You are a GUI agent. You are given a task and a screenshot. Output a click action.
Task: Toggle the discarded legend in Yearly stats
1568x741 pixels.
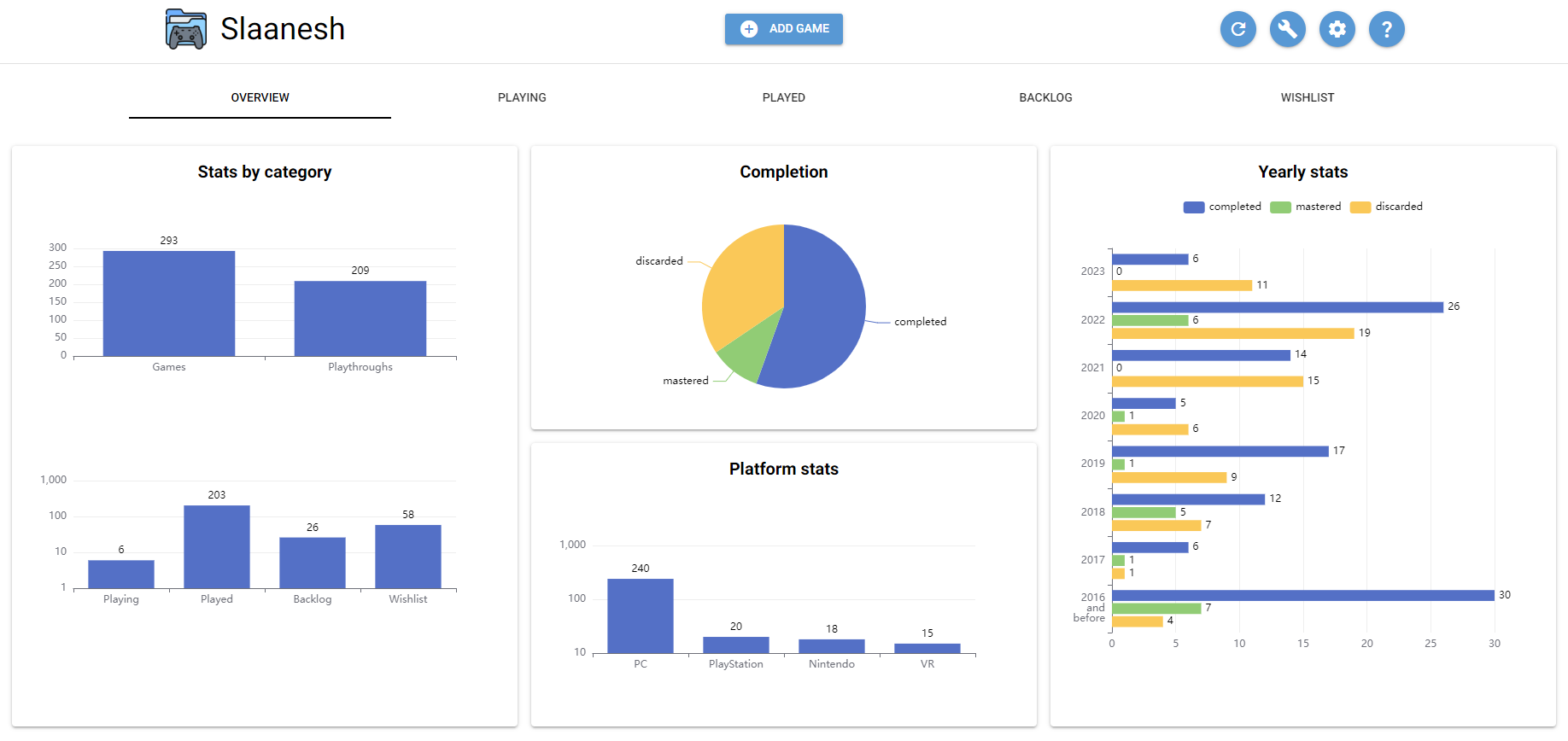(1386, 207)
